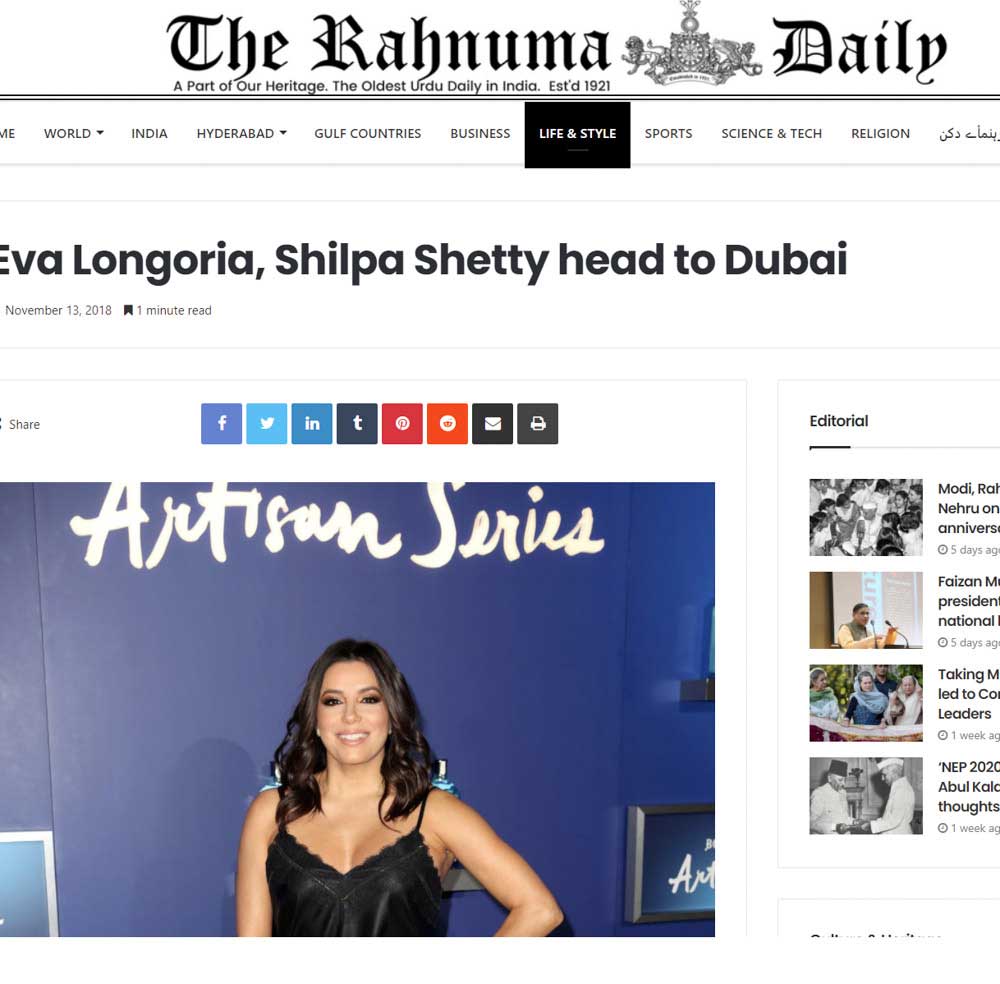The height and width of the screenshot is (984, 1000).
Task: Post the article to Reddit
Action: tap(448, 423)
